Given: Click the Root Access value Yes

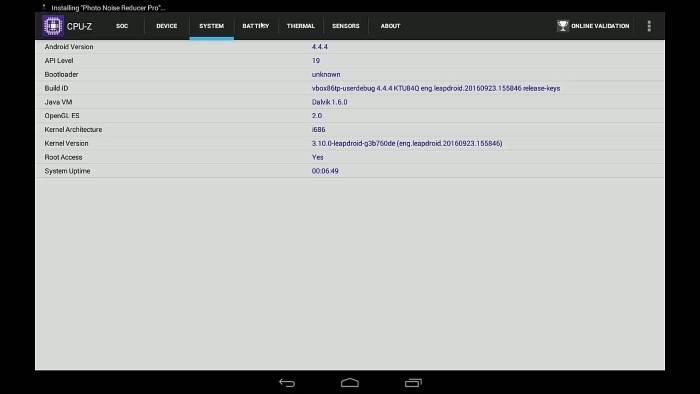Looking at the screenshot, I should point(317,157).
